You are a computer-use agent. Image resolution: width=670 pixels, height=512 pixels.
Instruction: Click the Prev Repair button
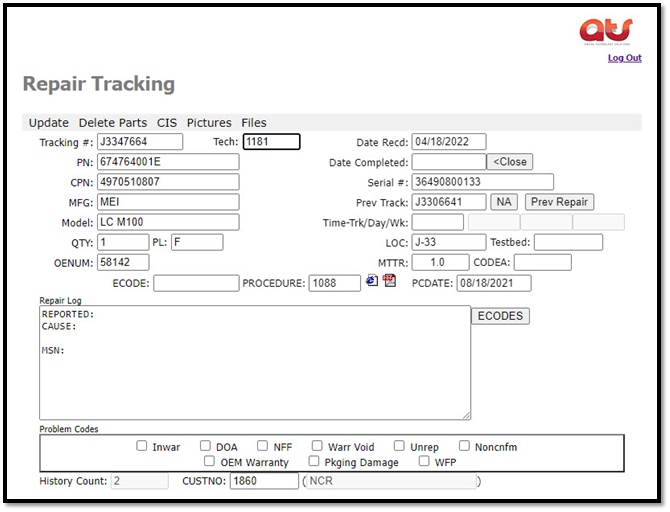click(x=559, y=202)
